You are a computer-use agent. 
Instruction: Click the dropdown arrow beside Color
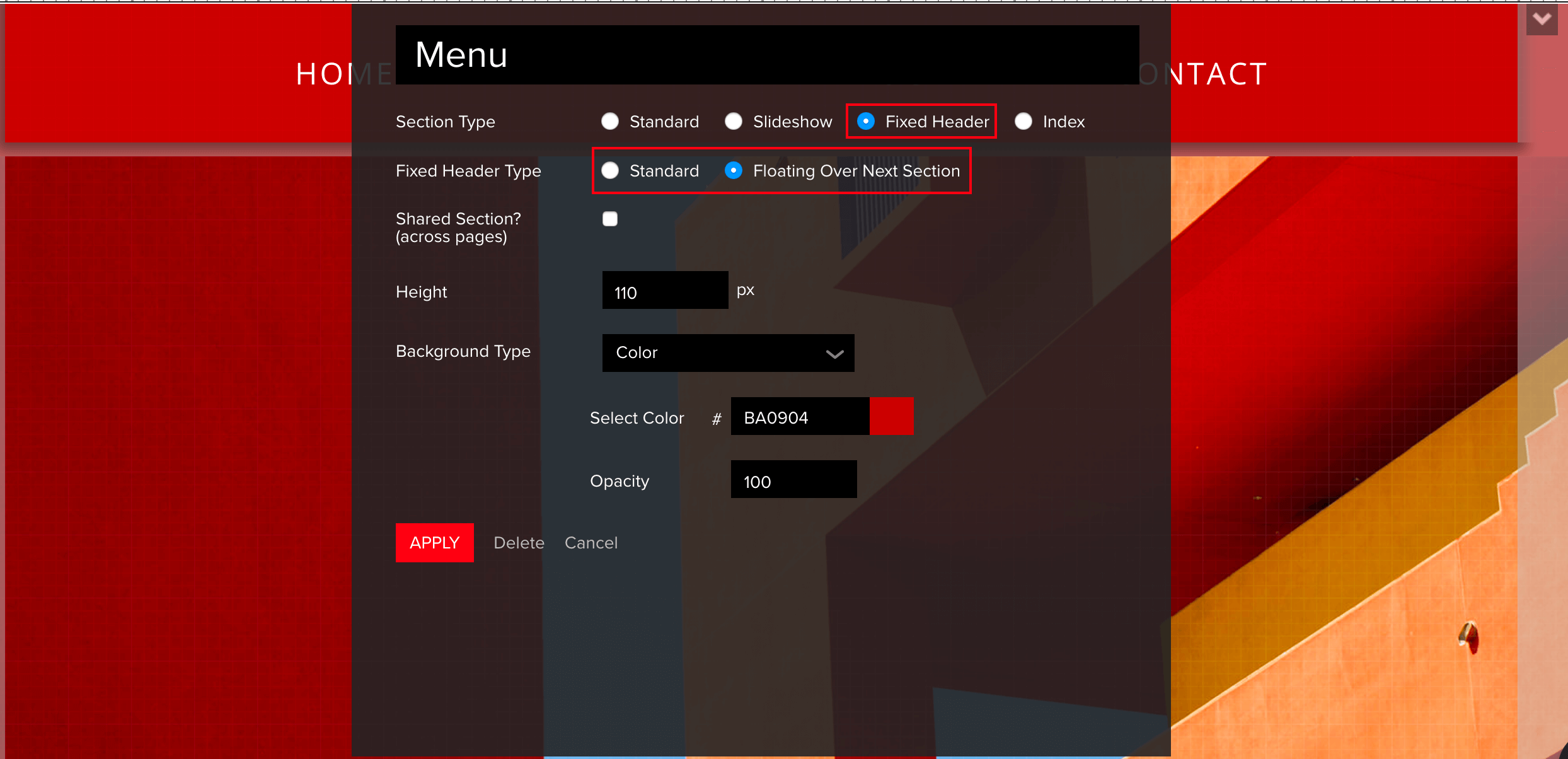(x=834, y=354)
